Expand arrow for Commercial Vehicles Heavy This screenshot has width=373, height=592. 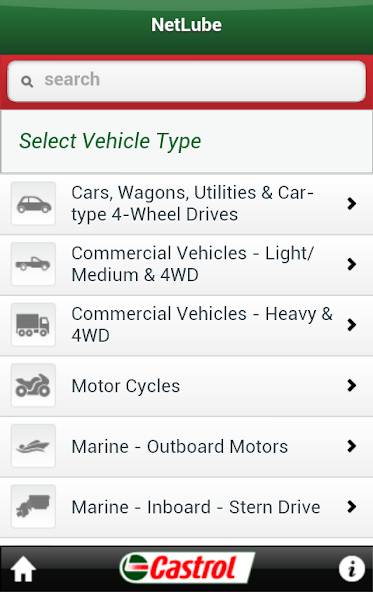point(351,325)
